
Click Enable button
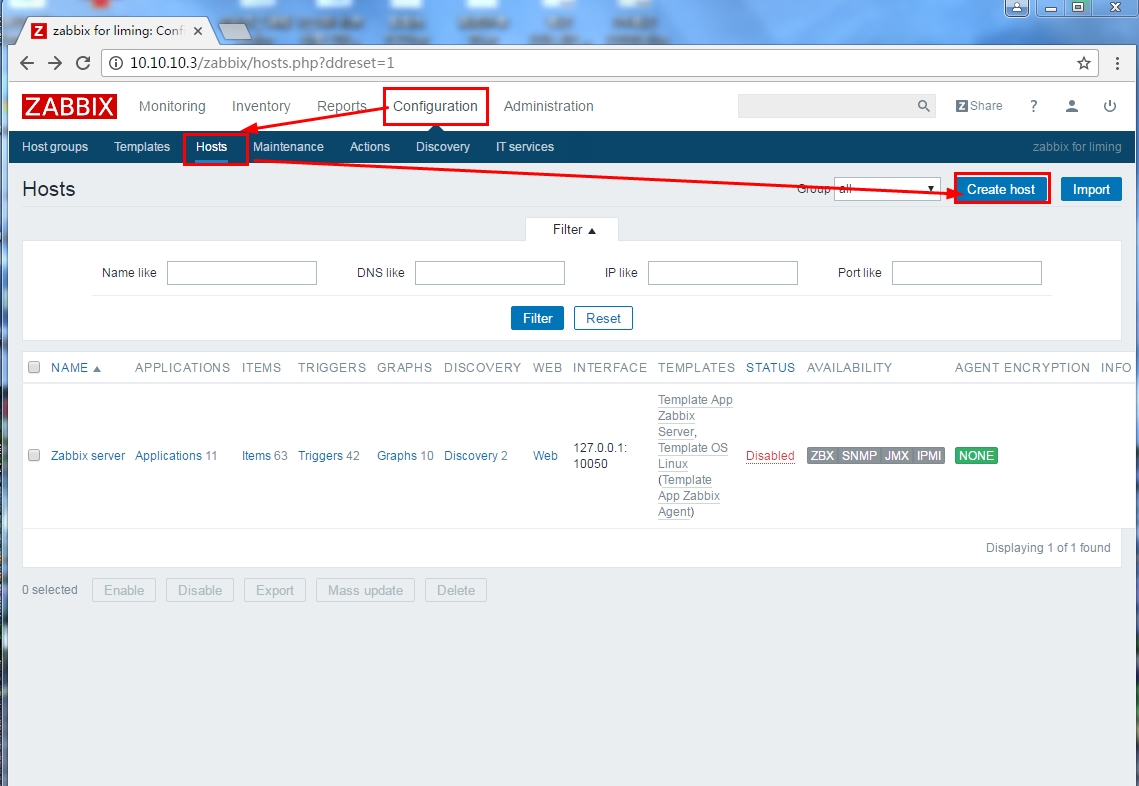pos(123,590)
